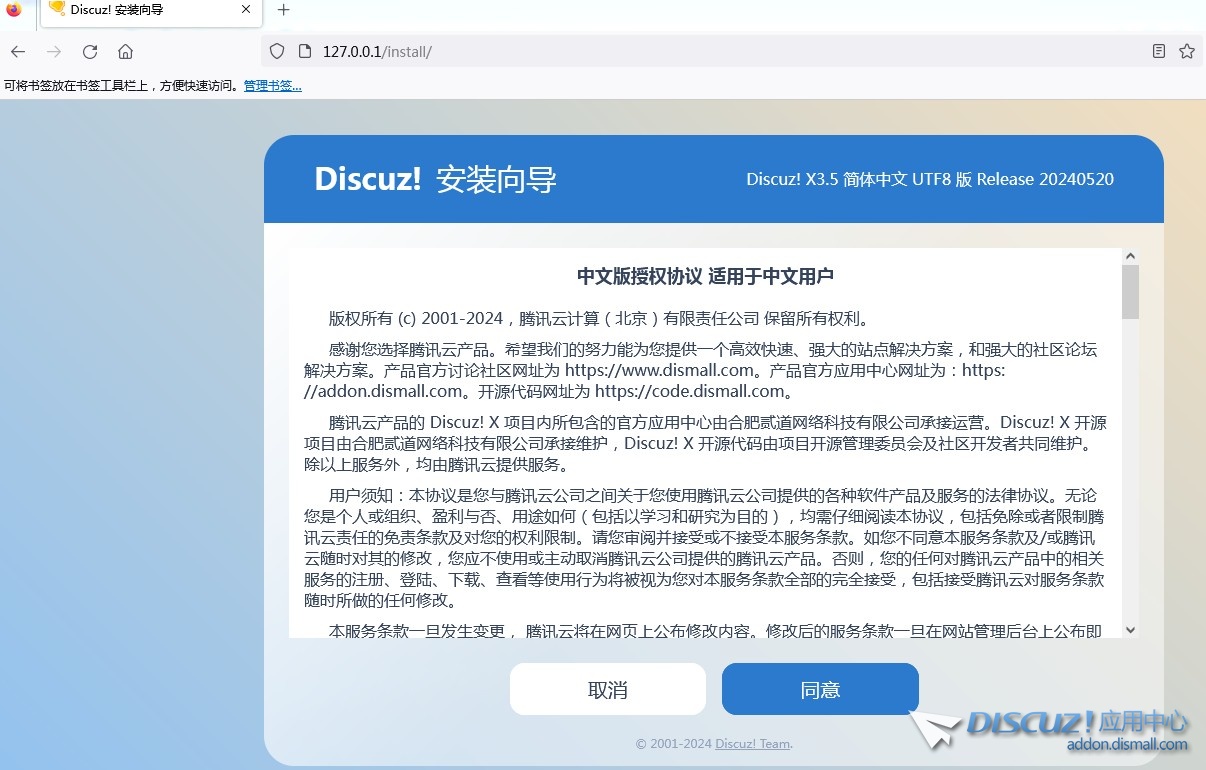Go to the browser home page
The width and height of the screenshot is (1206, 770).
point(125,52)
